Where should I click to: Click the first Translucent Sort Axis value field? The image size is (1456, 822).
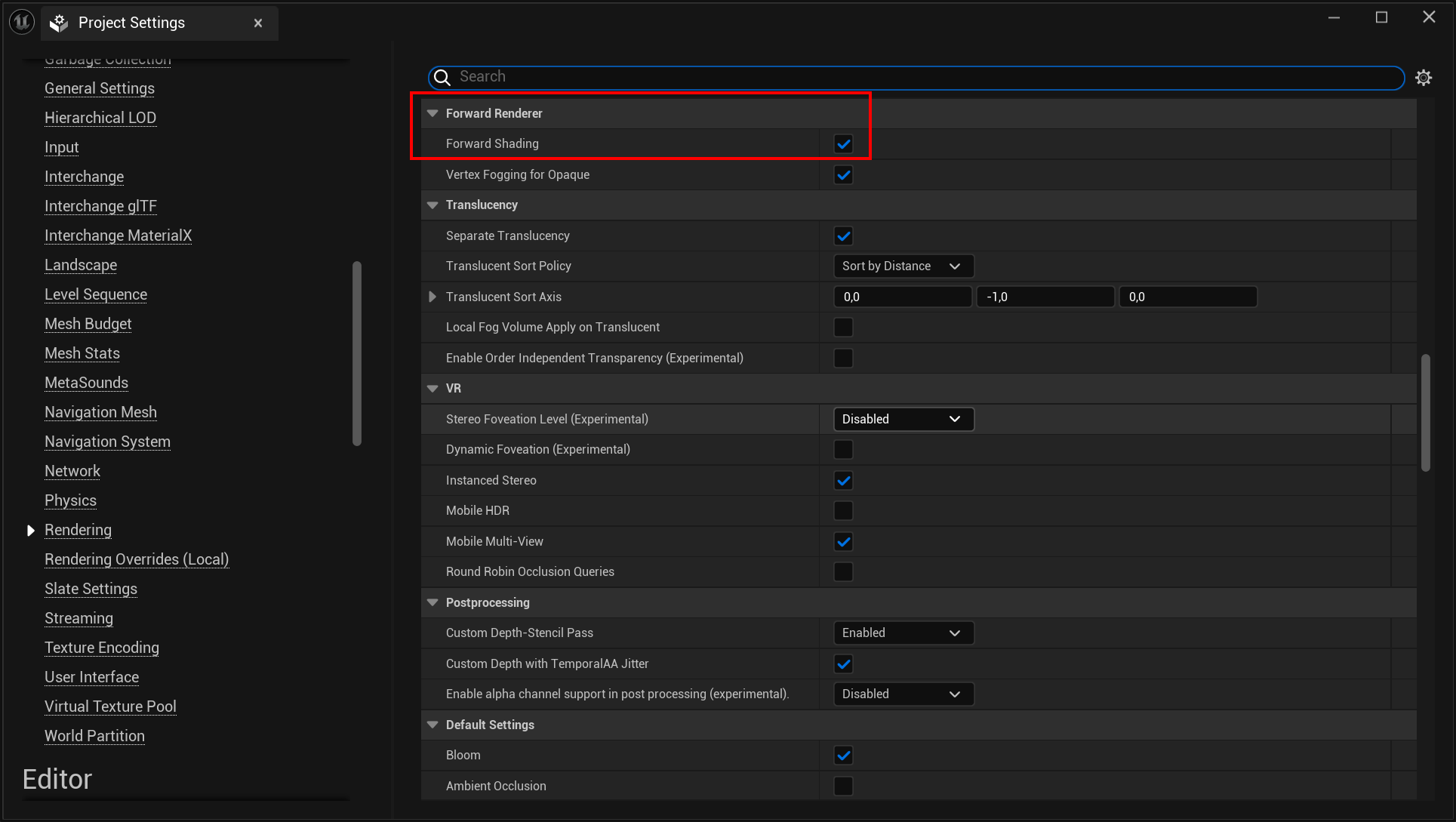coord(903,296)
